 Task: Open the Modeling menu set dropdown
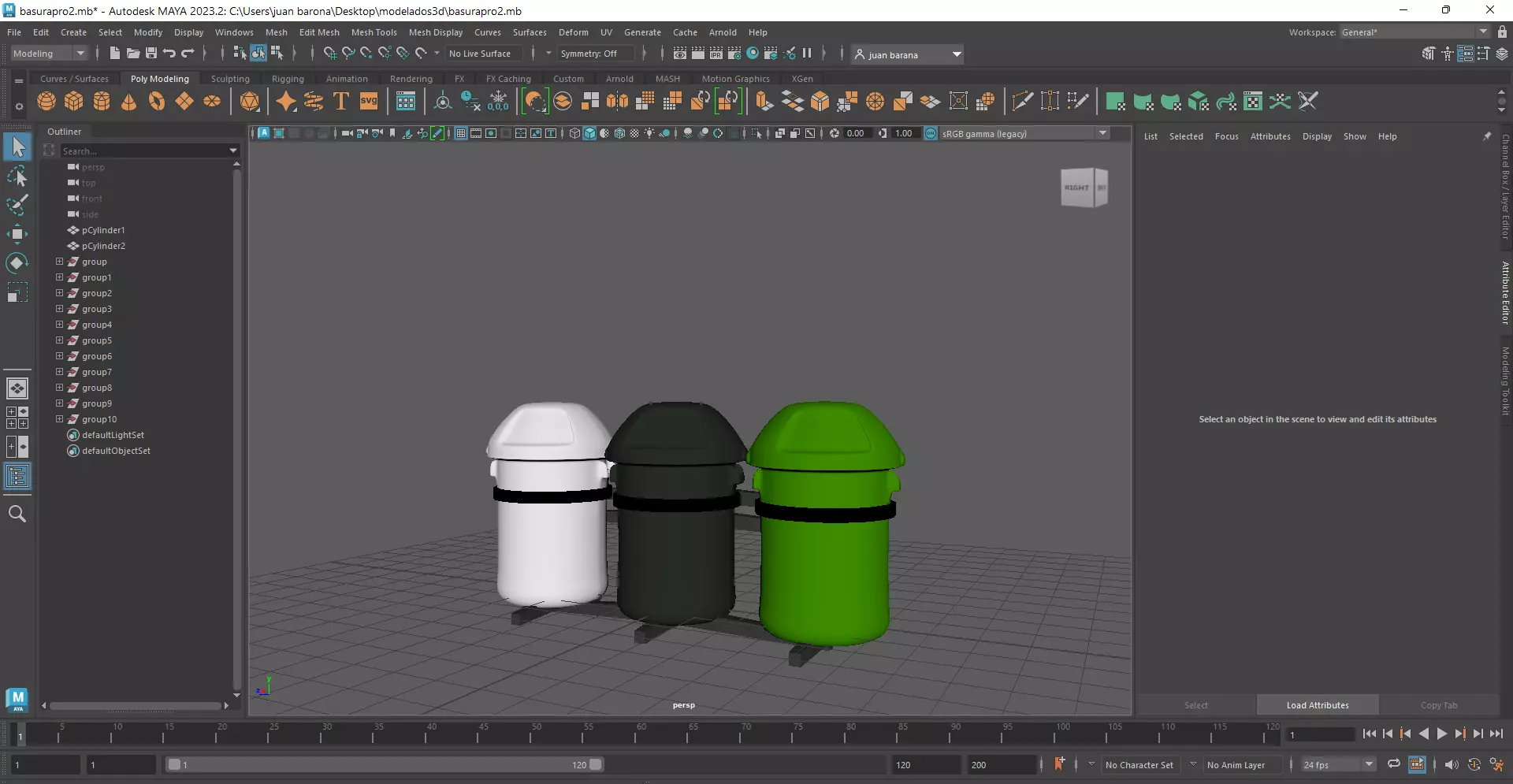coord(49,53)
